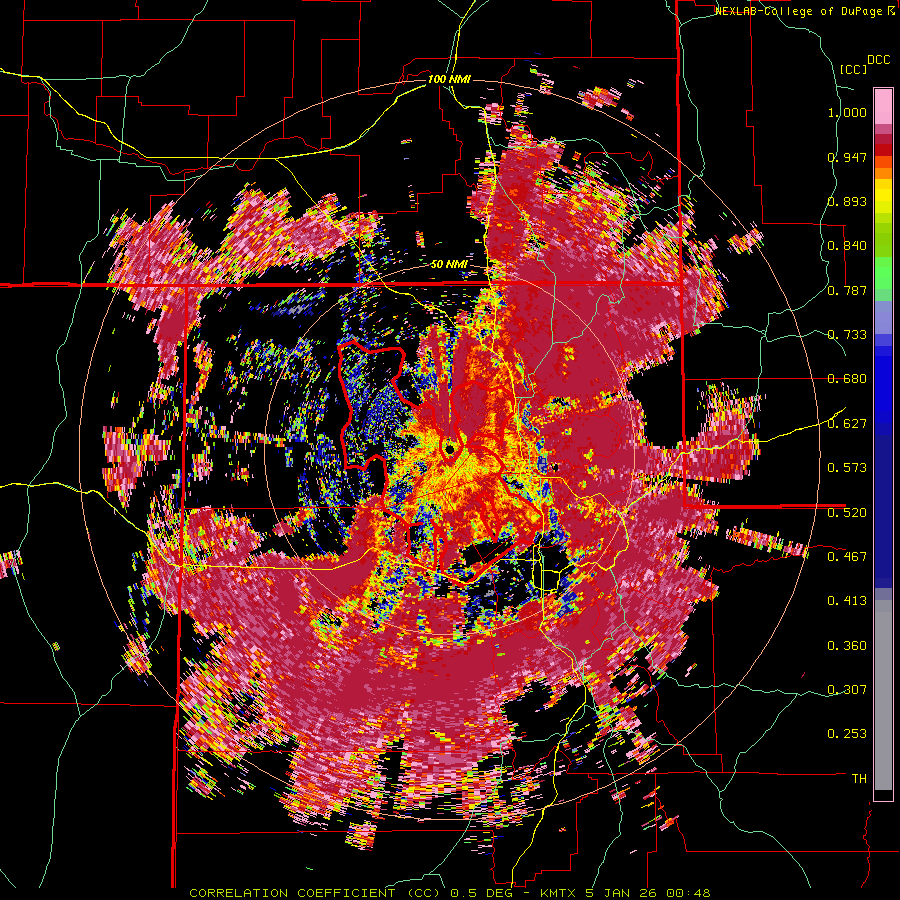Image resolution: width=900 pixels, height=900 pixels.
Task: Click the "CORRELATION COEFFICIENT (CC)" caption text
Action: coord(315,893)
